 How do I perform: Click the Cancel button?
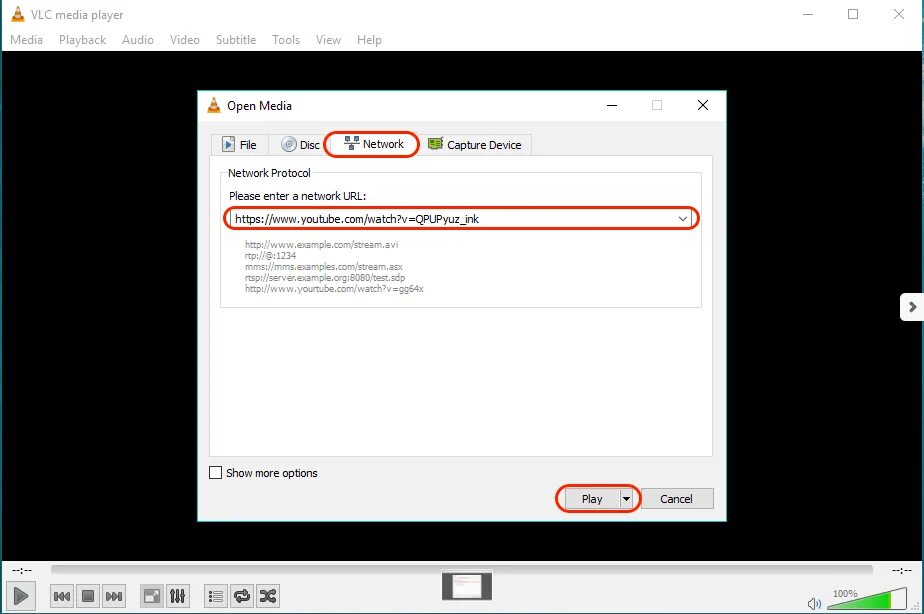pos(676,499)
